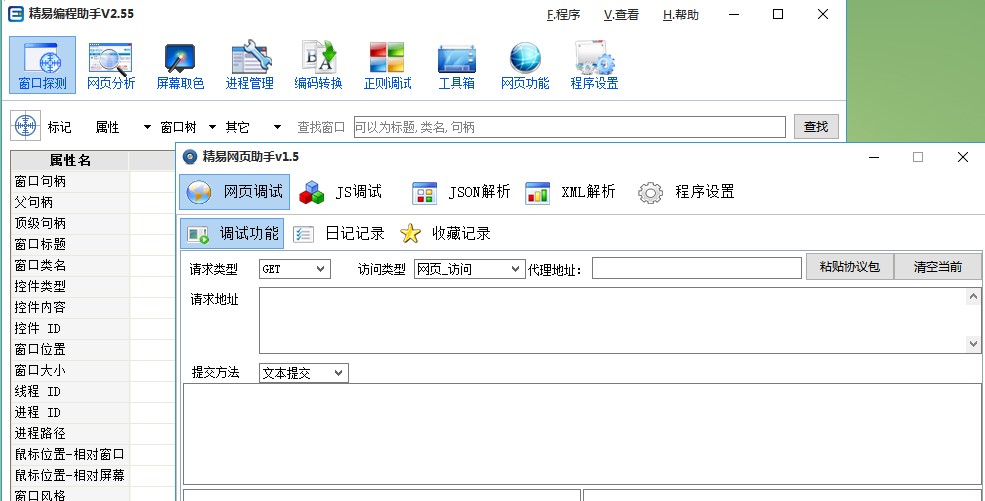Screen dimensions: 985x501
Task: Expand the 其它 dropdown
Action: [277, 127]
